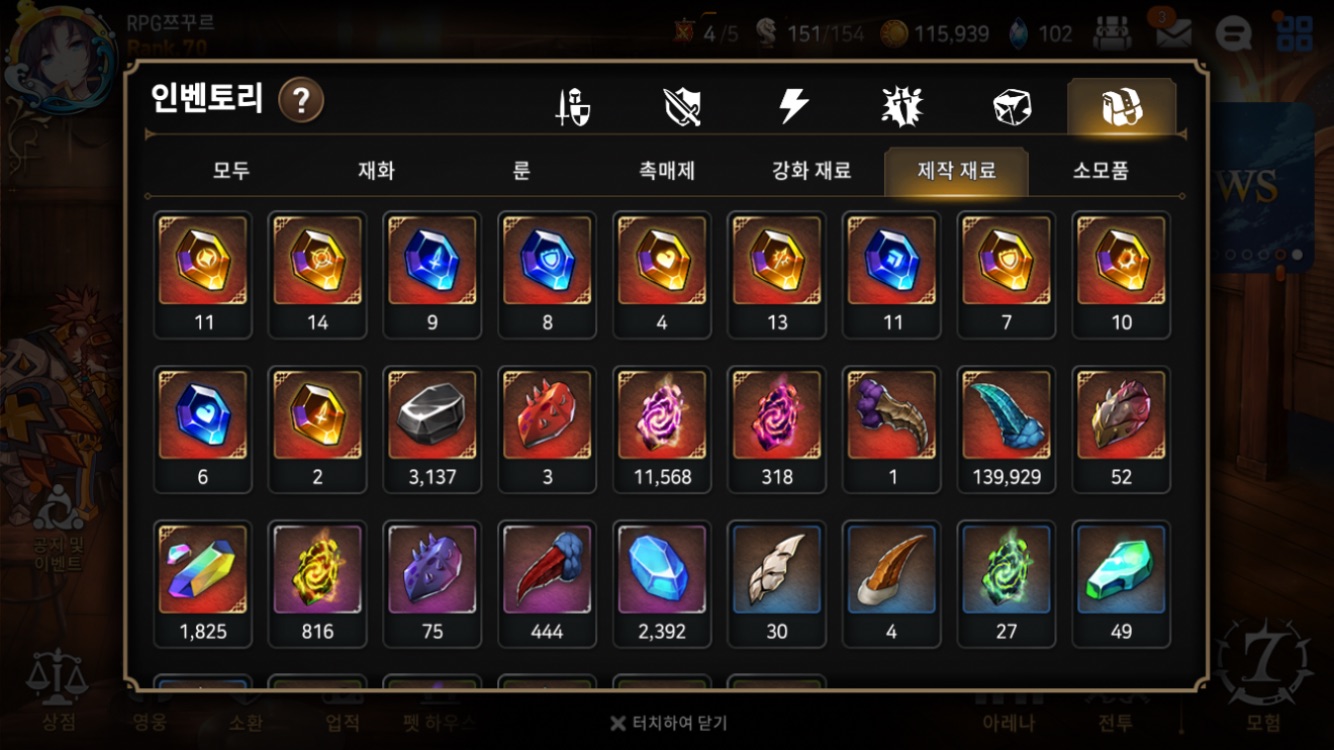Select the gray stone item with 3,137
Screen dimensions: 1334x750
(432, 429)
